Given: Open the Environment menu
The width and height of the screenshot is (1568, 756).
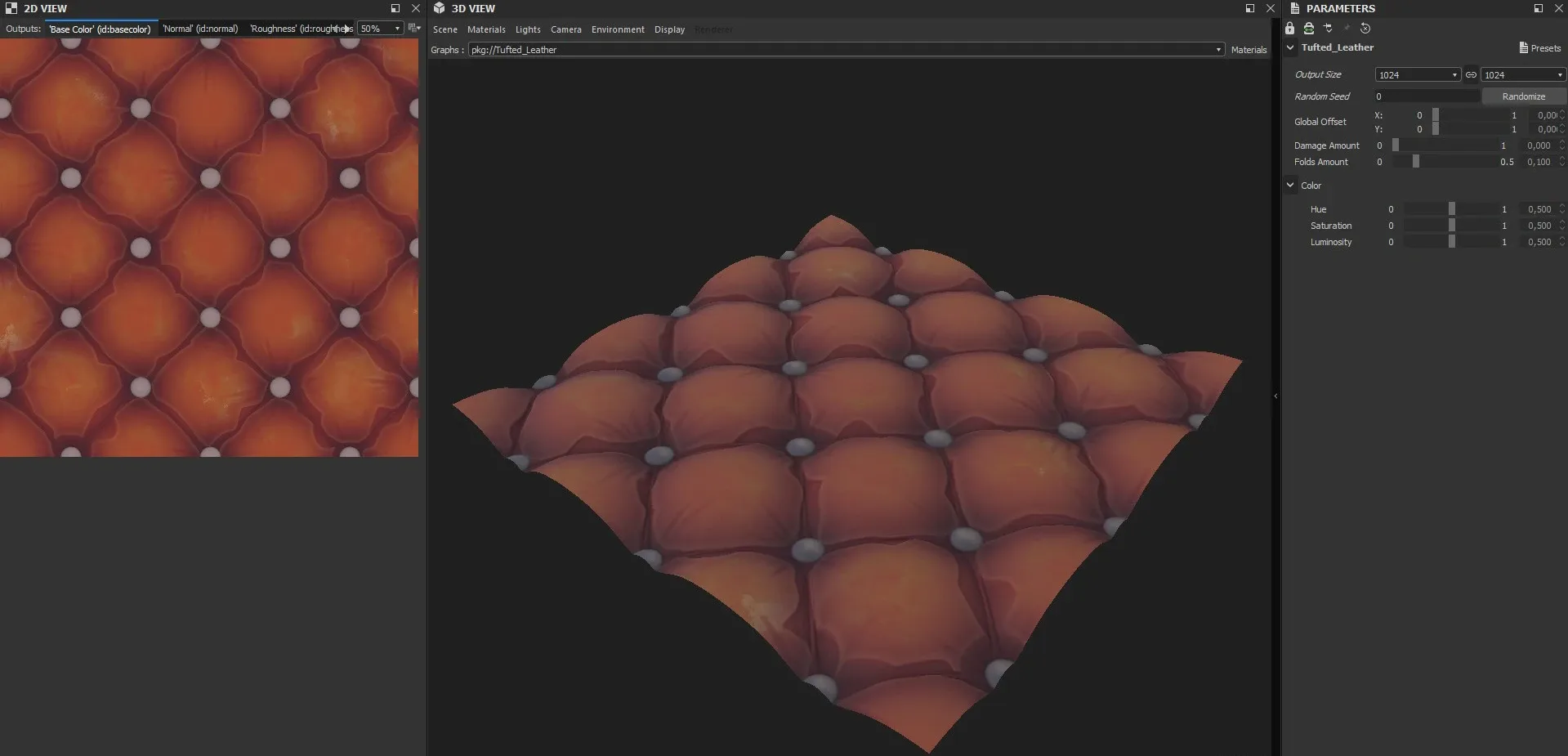Looking at the screenshot, I should (618, 29).
